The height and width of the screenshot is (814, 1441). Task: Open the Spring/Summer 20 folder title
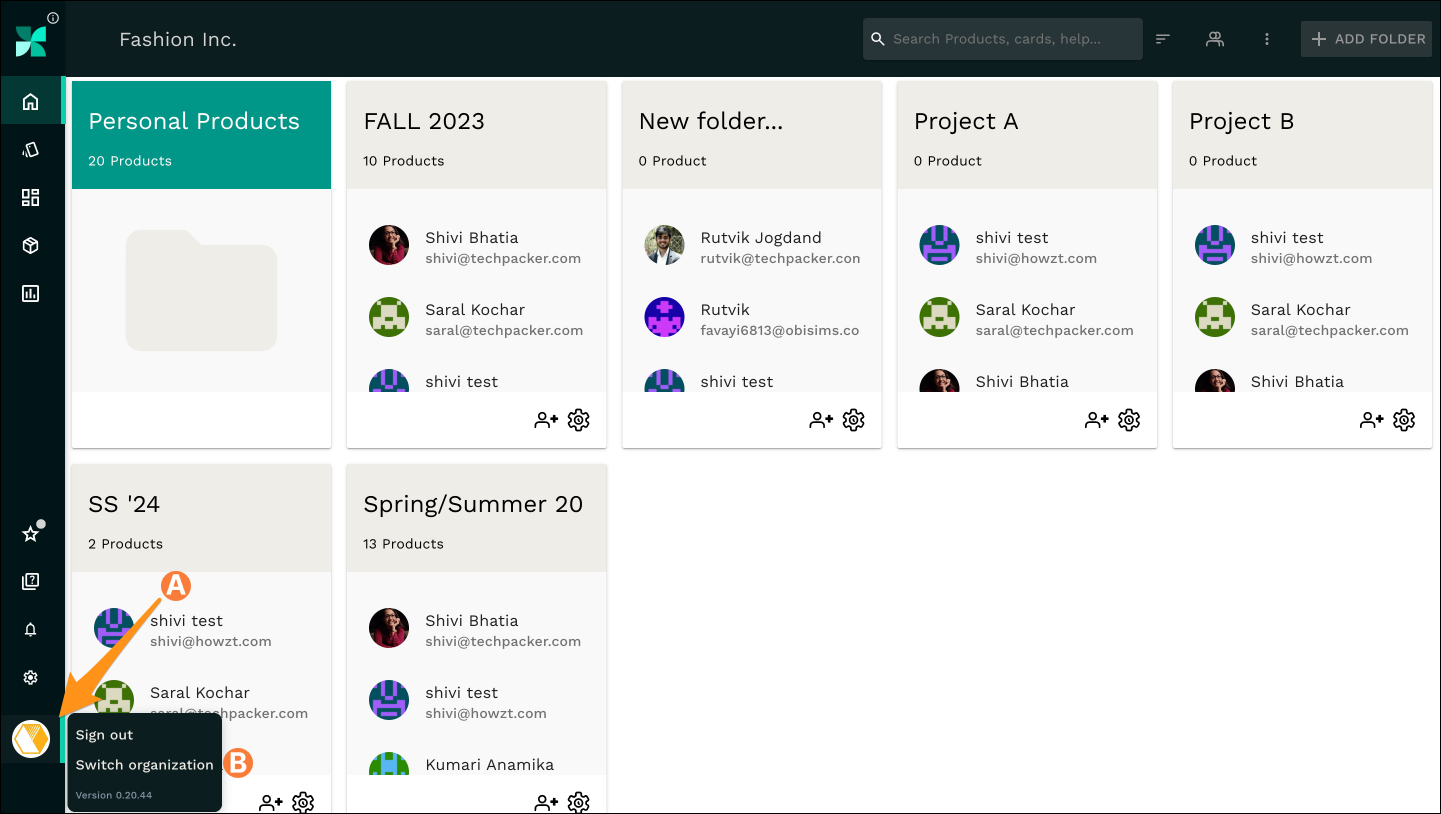pyautogui.click(x=473, y=504)
